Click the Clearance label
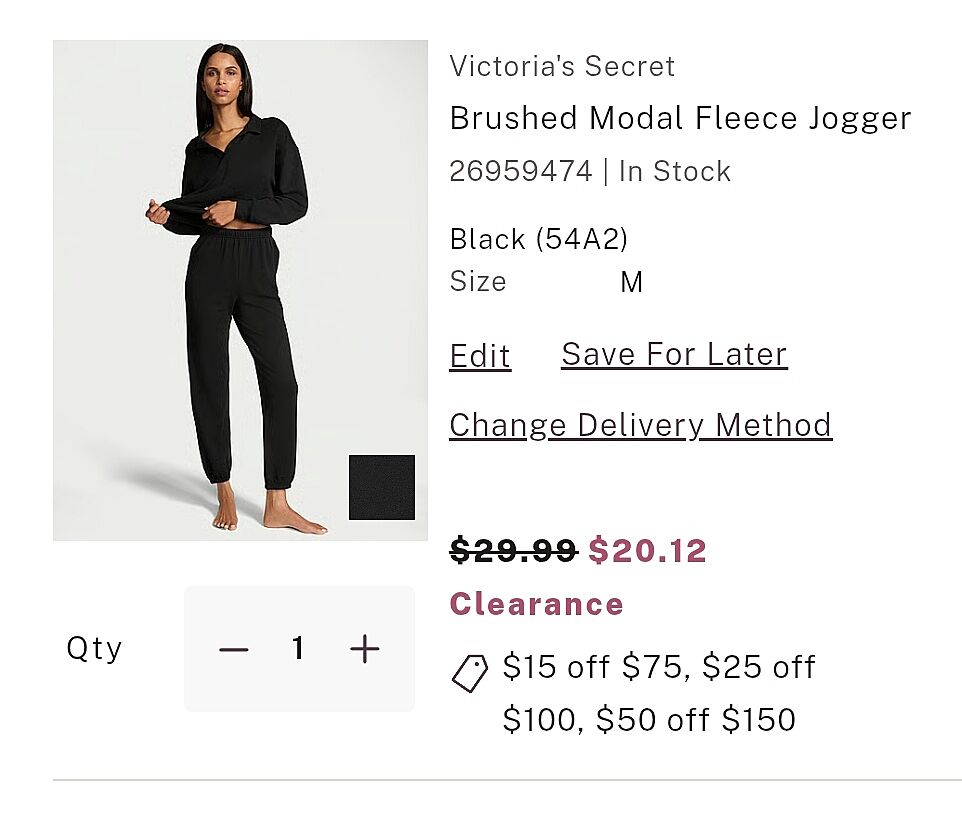 (536, 604)
